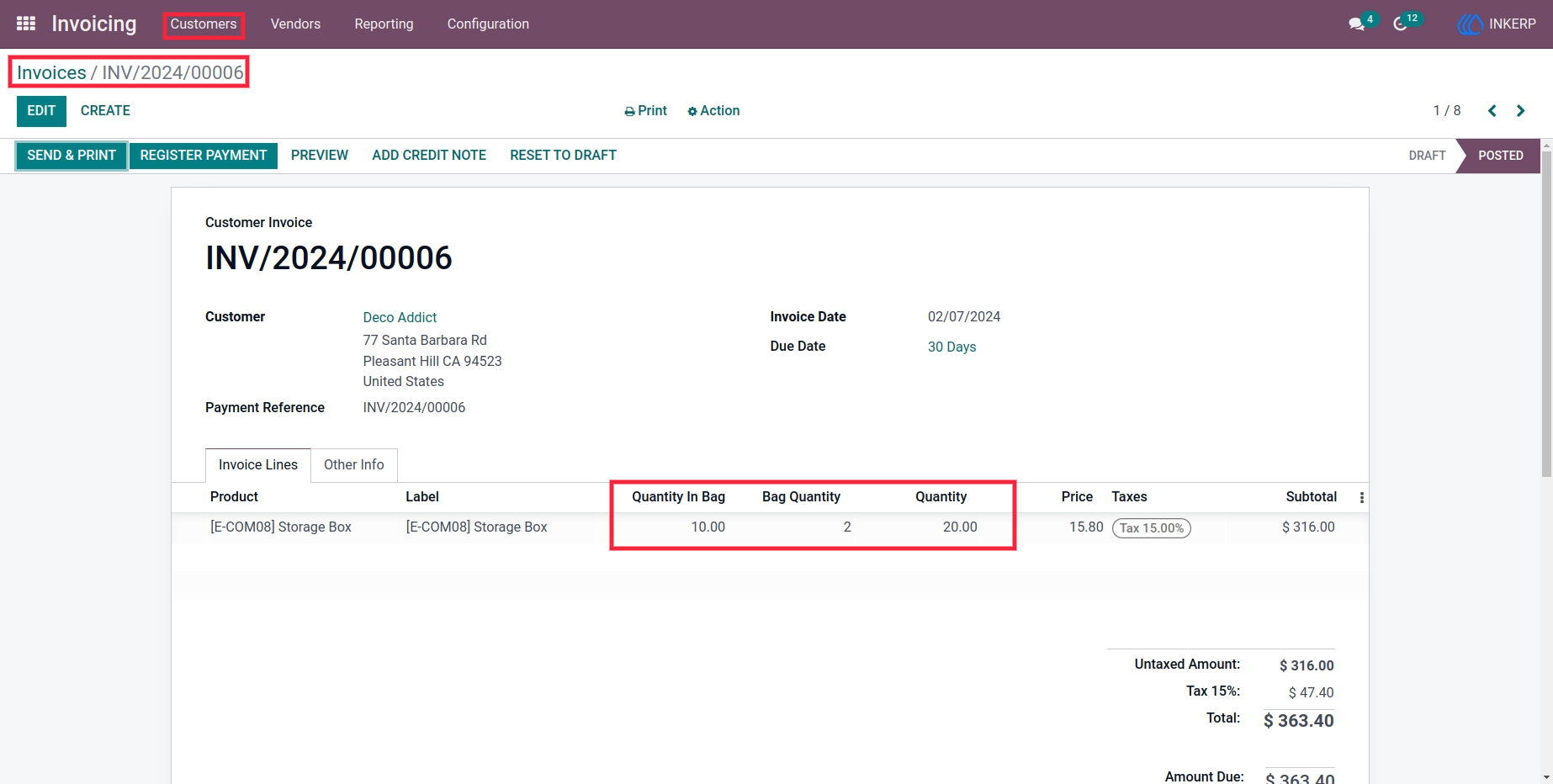Viewport: 1553px width, 784px height.
Task: Click the 1 / 8 pager counter
Action: [x=1447, y=111]
